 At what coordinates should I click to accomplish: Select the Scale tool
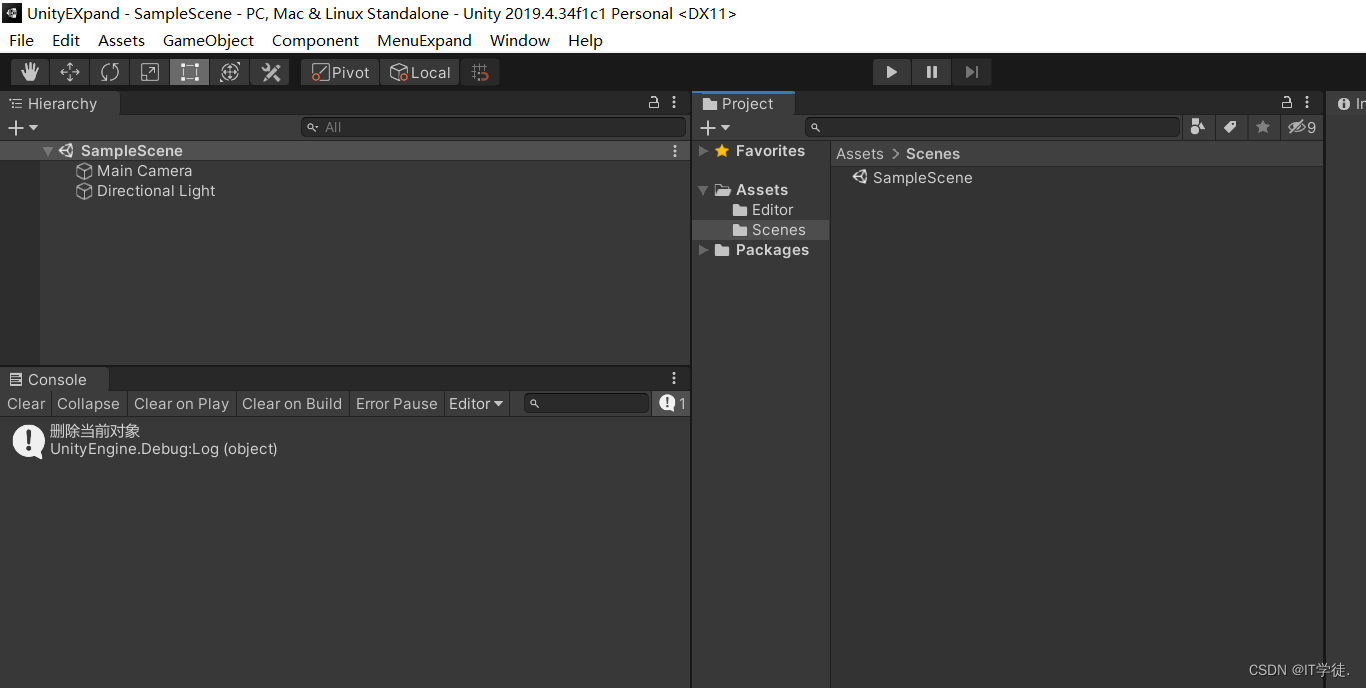pos(150,72)
